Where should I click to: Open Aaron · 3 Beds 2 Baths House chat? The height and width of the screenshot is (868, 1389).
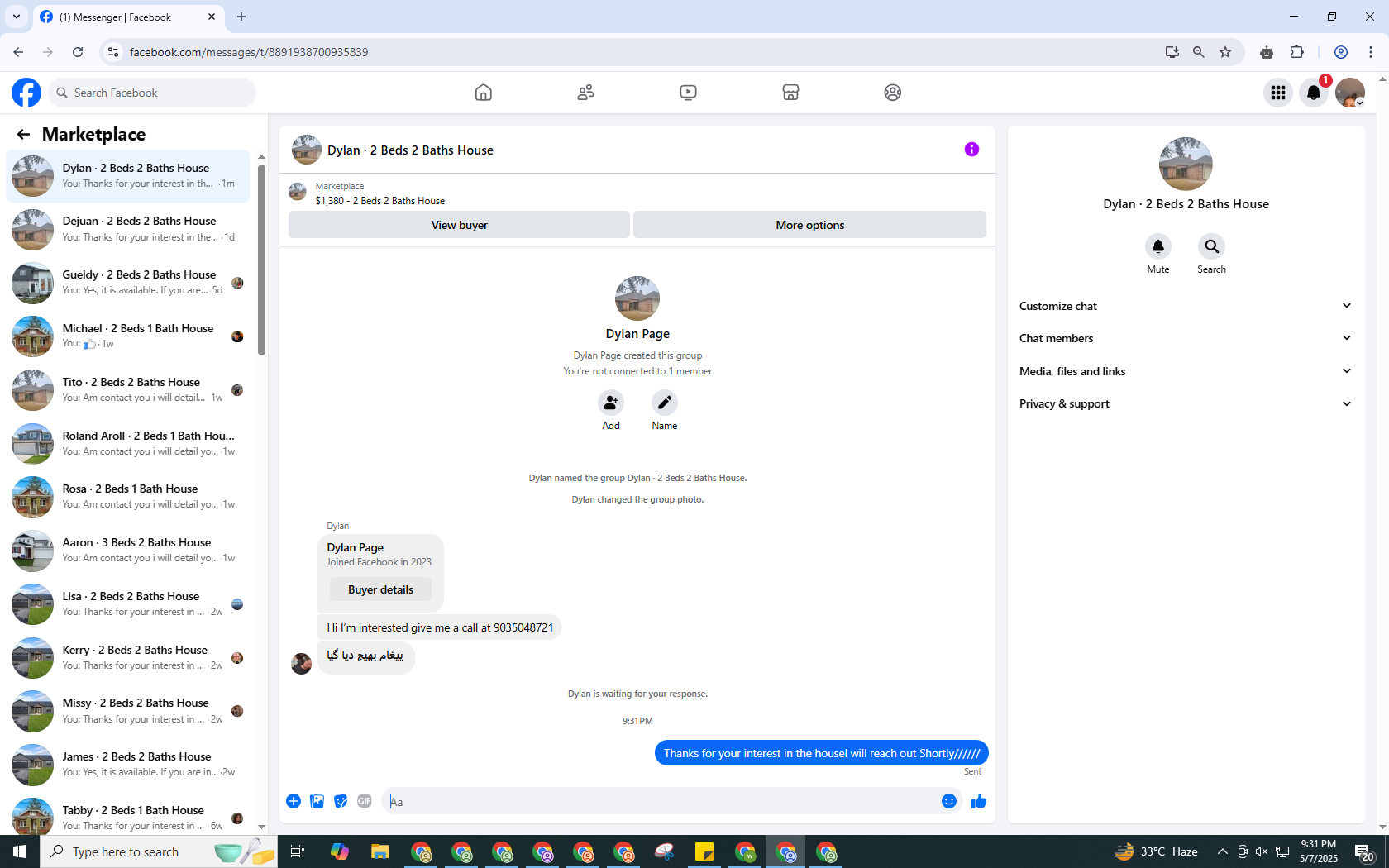click(128, 551)
